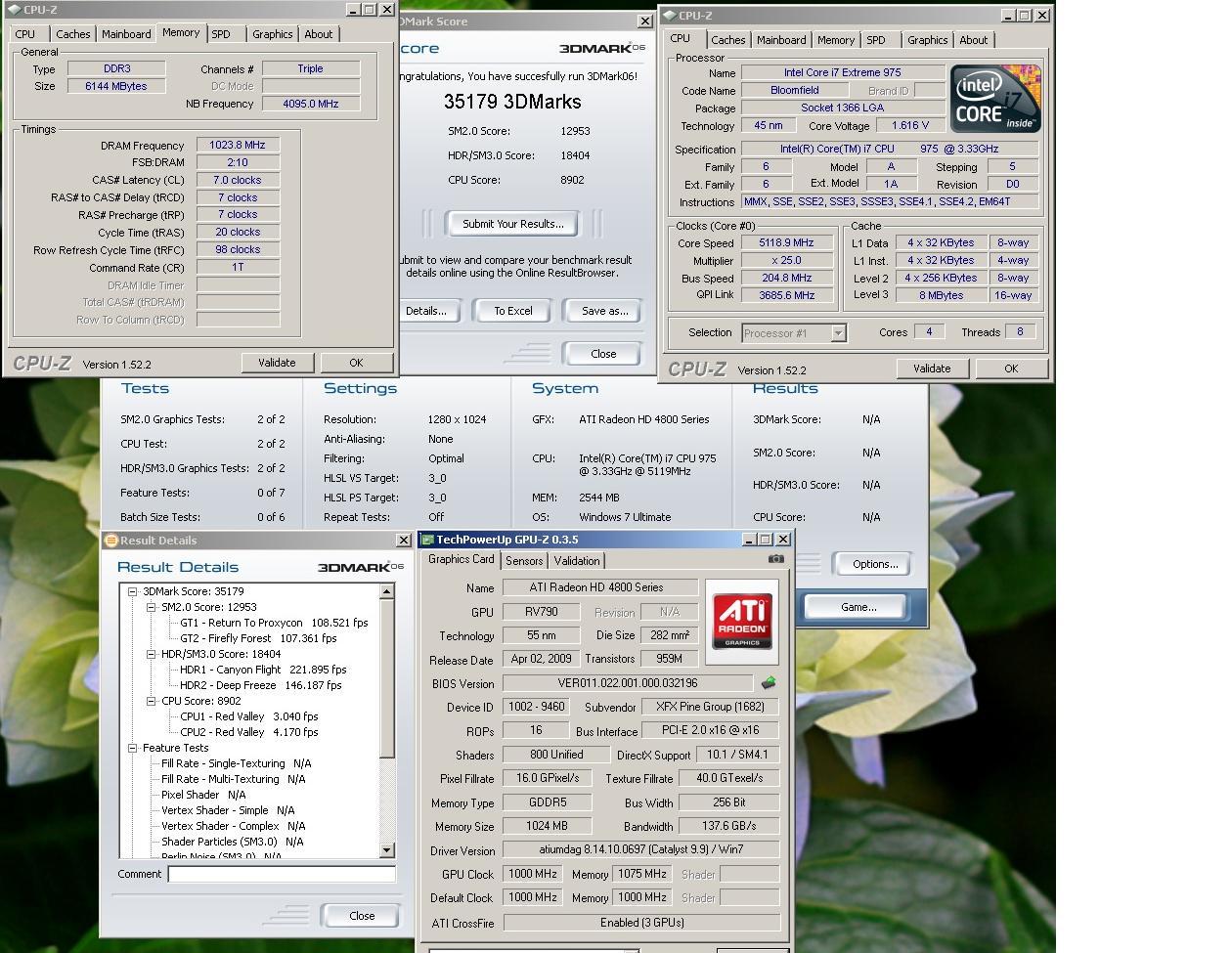Open Memory tab in CPU-Z Processor window

tap(836, 40)
